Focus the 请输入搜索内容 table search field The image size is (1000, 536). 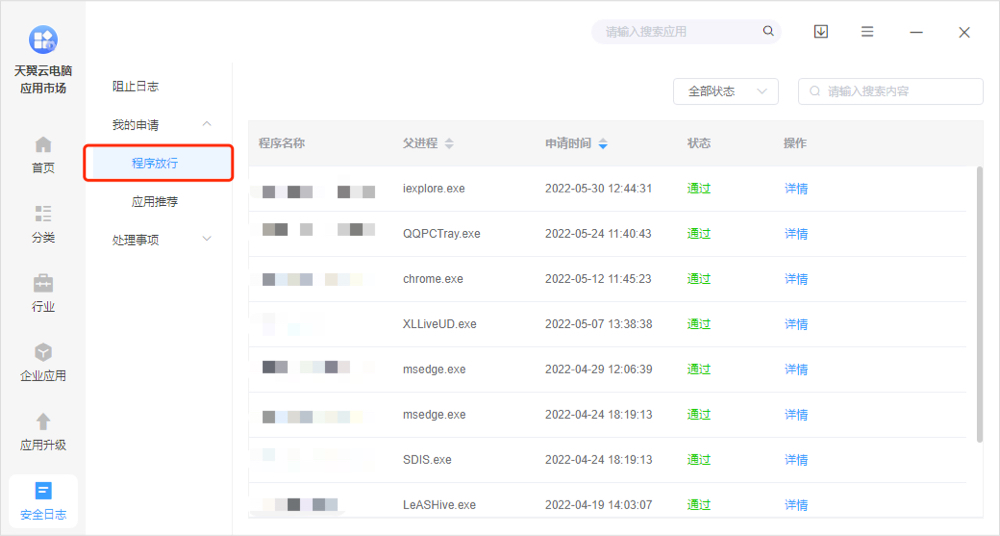(x=890, y=91)
